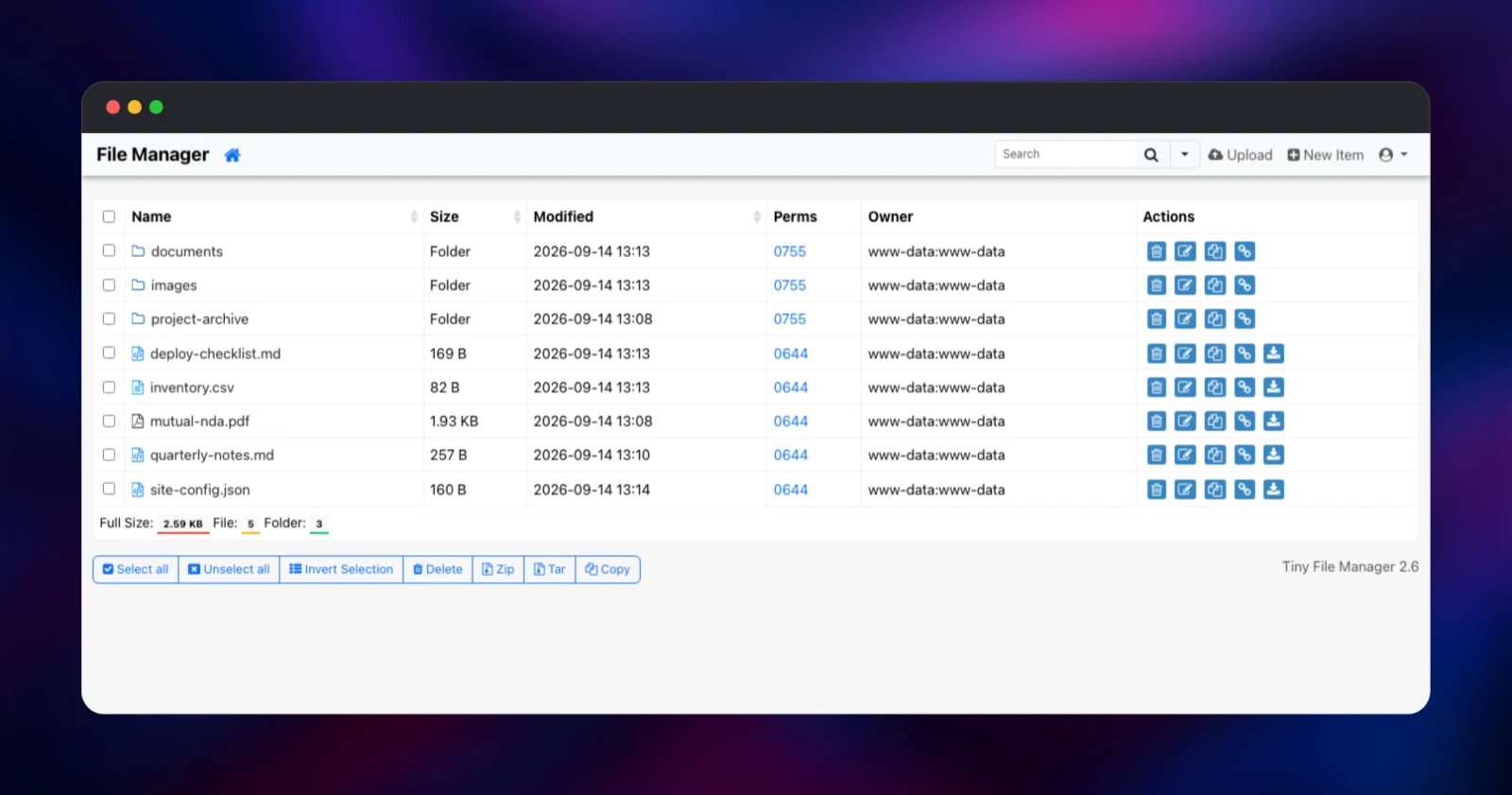The height and width of the screenshot is (795, 1512).
Task: Click the Tar button
Action: tap(550, 569)
